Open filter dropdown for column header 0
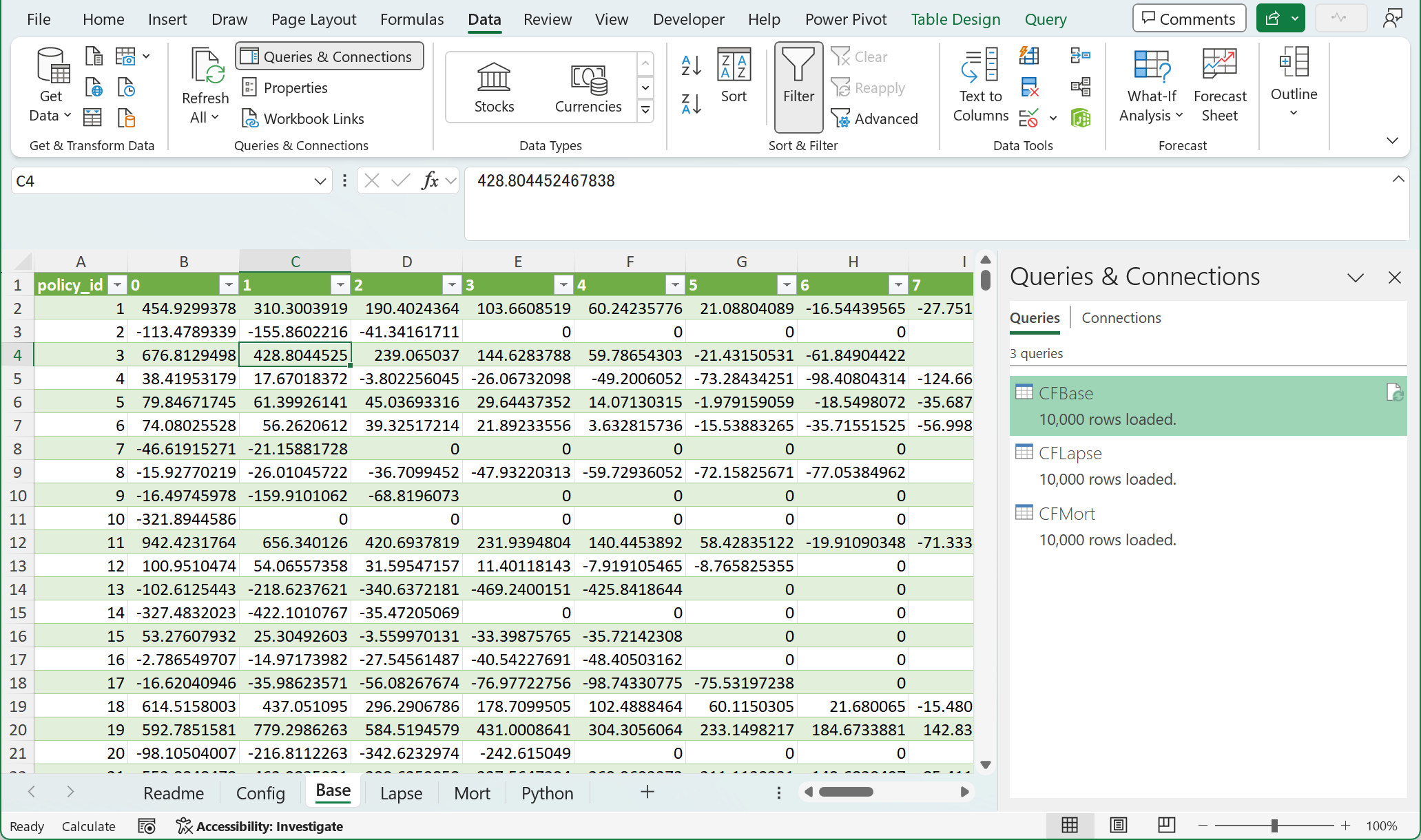Viewport: 1421px width, 840px height. (229, 285)
